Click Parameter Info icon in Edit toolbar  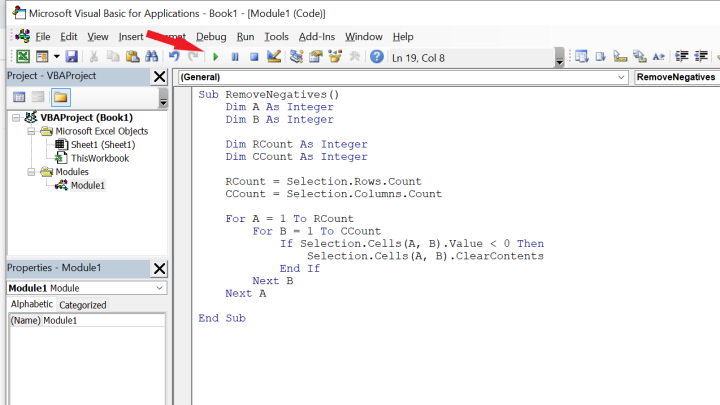pos(640,56)
